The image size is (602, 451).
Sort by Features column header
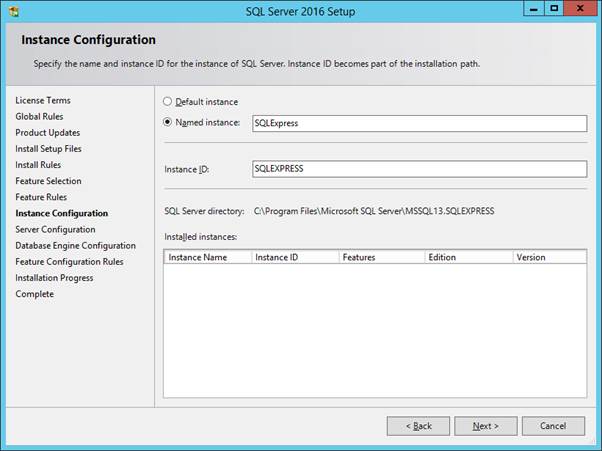click(x=382, y=257)
